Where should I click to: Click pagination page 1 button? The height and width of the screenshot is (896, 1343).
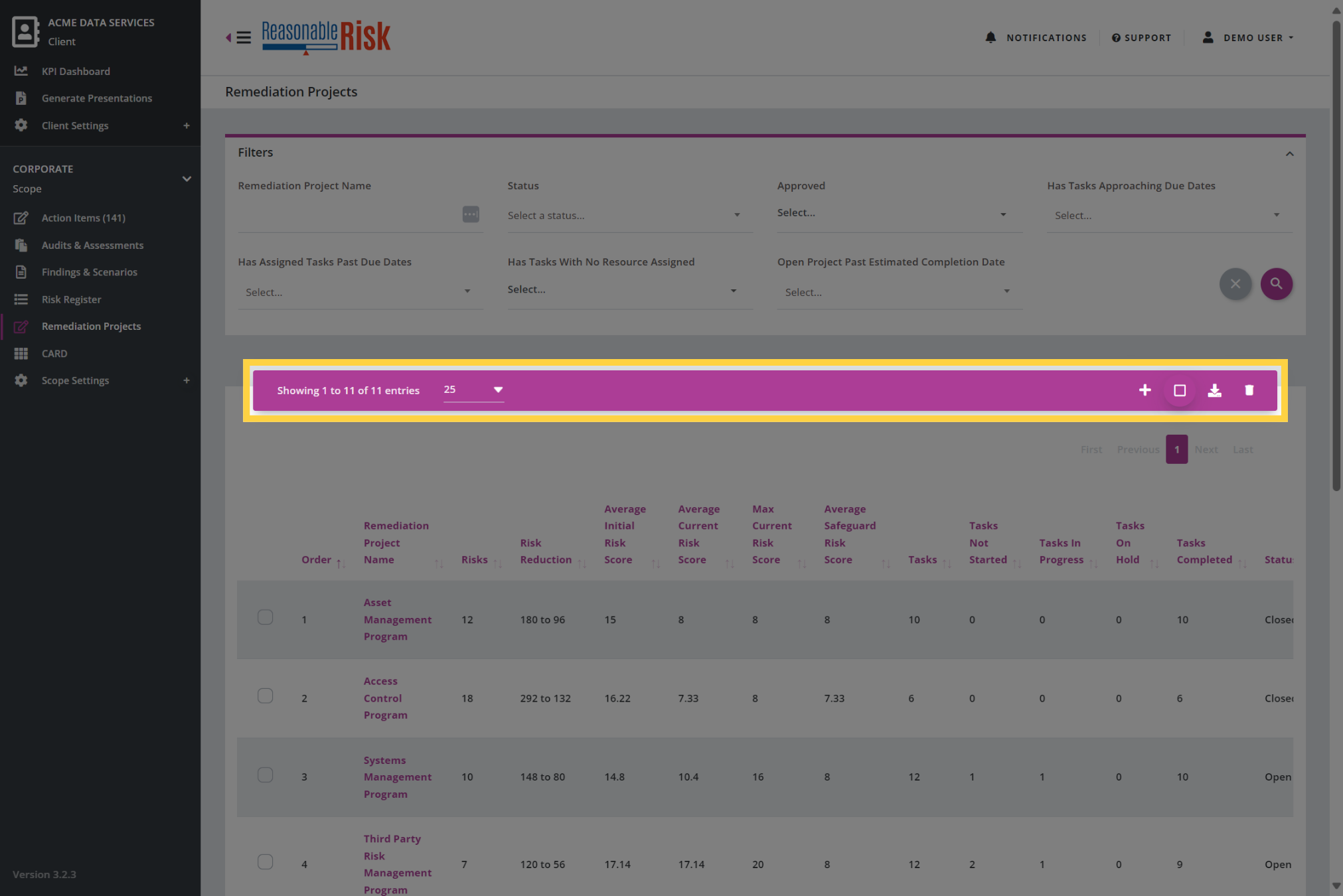click(1176, 449)
